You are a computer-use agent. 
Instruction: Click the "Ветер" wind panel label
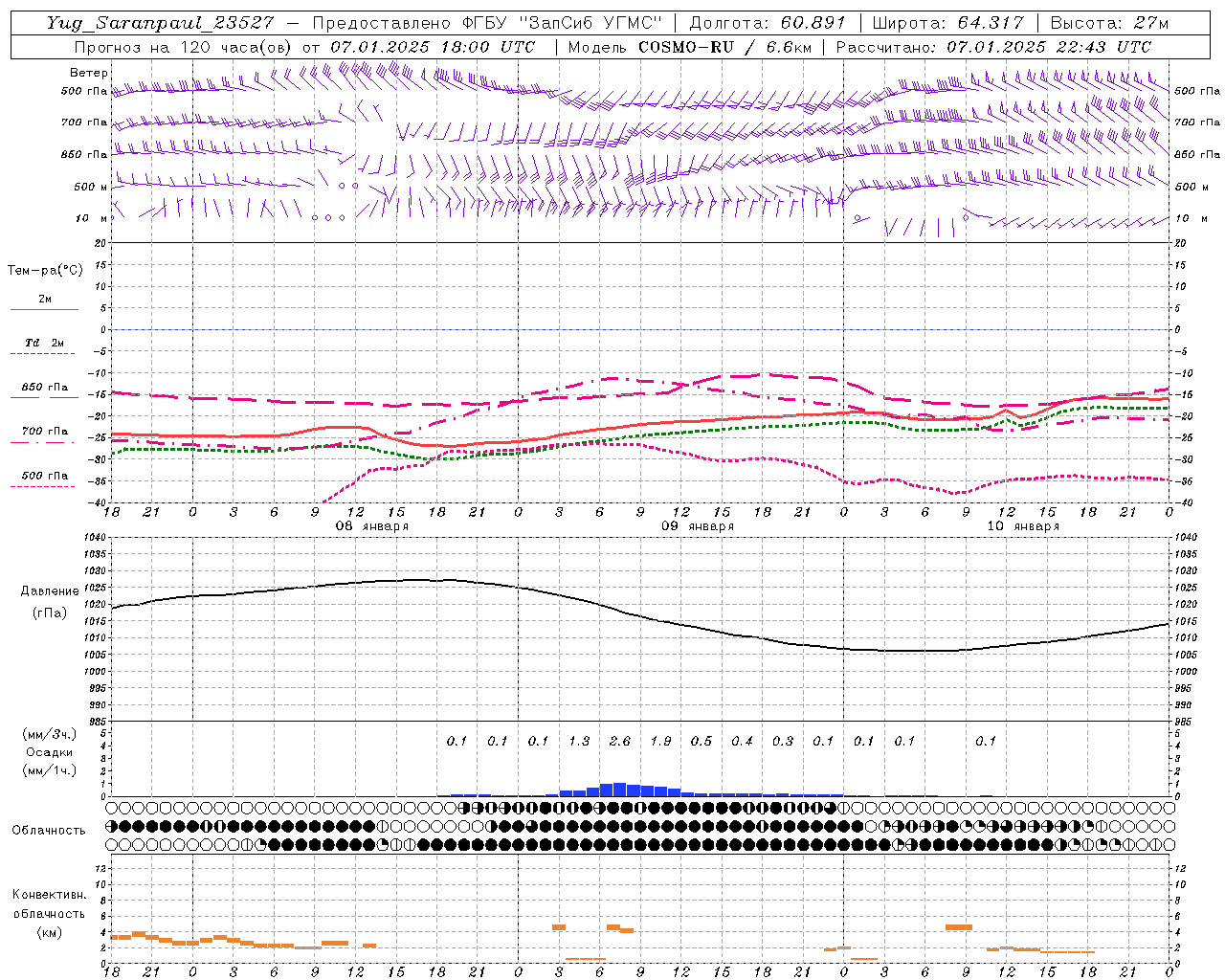(89, 73)
